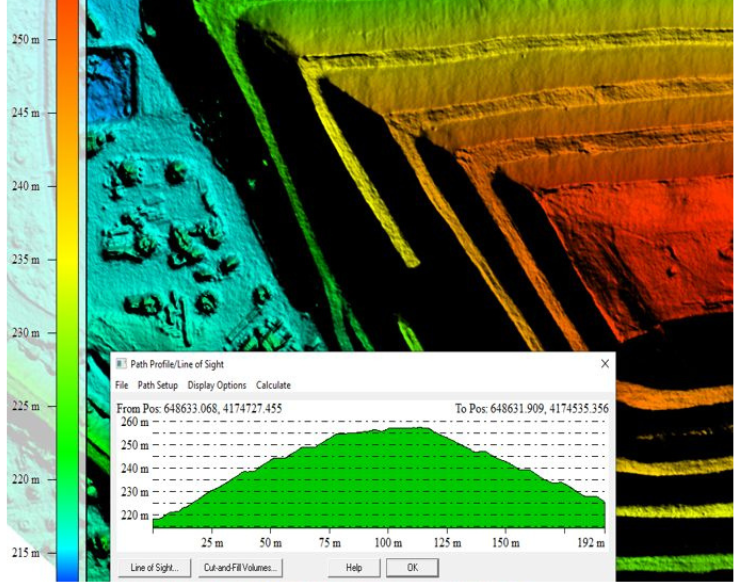Open the Calculate menu
Image resolution: width=734 pixels, height=582 pixels.
coord(273,385)
